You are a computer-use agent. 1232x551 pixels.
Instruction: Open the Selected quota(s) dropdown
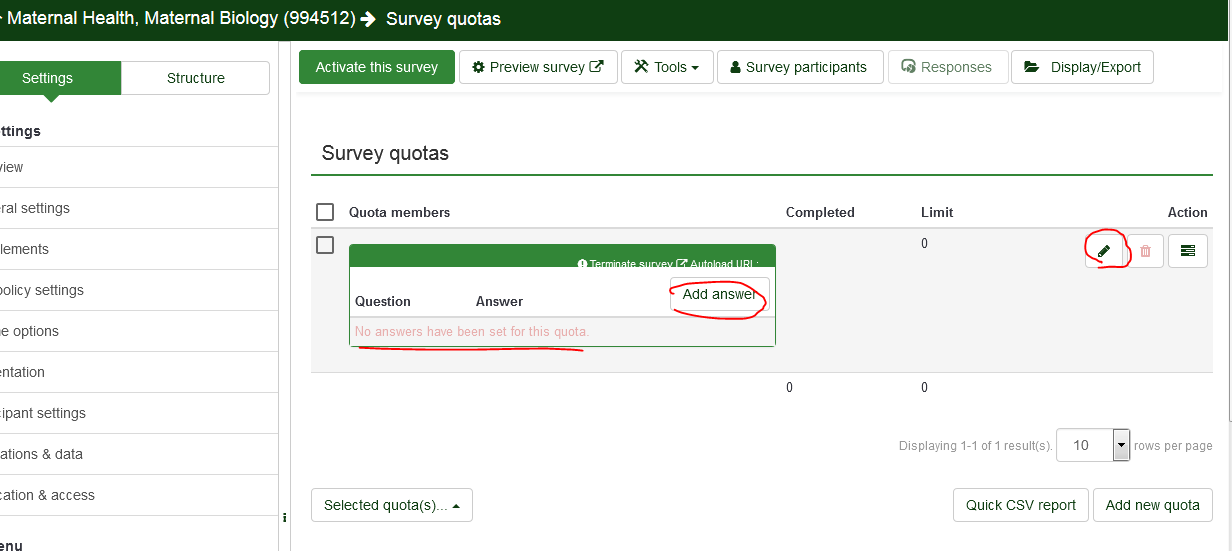391,505
